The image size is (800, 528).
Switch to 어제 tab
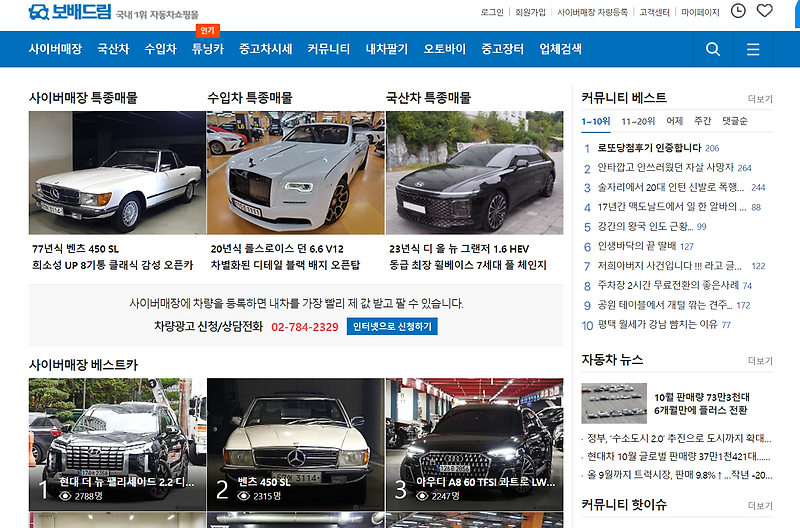674,121
